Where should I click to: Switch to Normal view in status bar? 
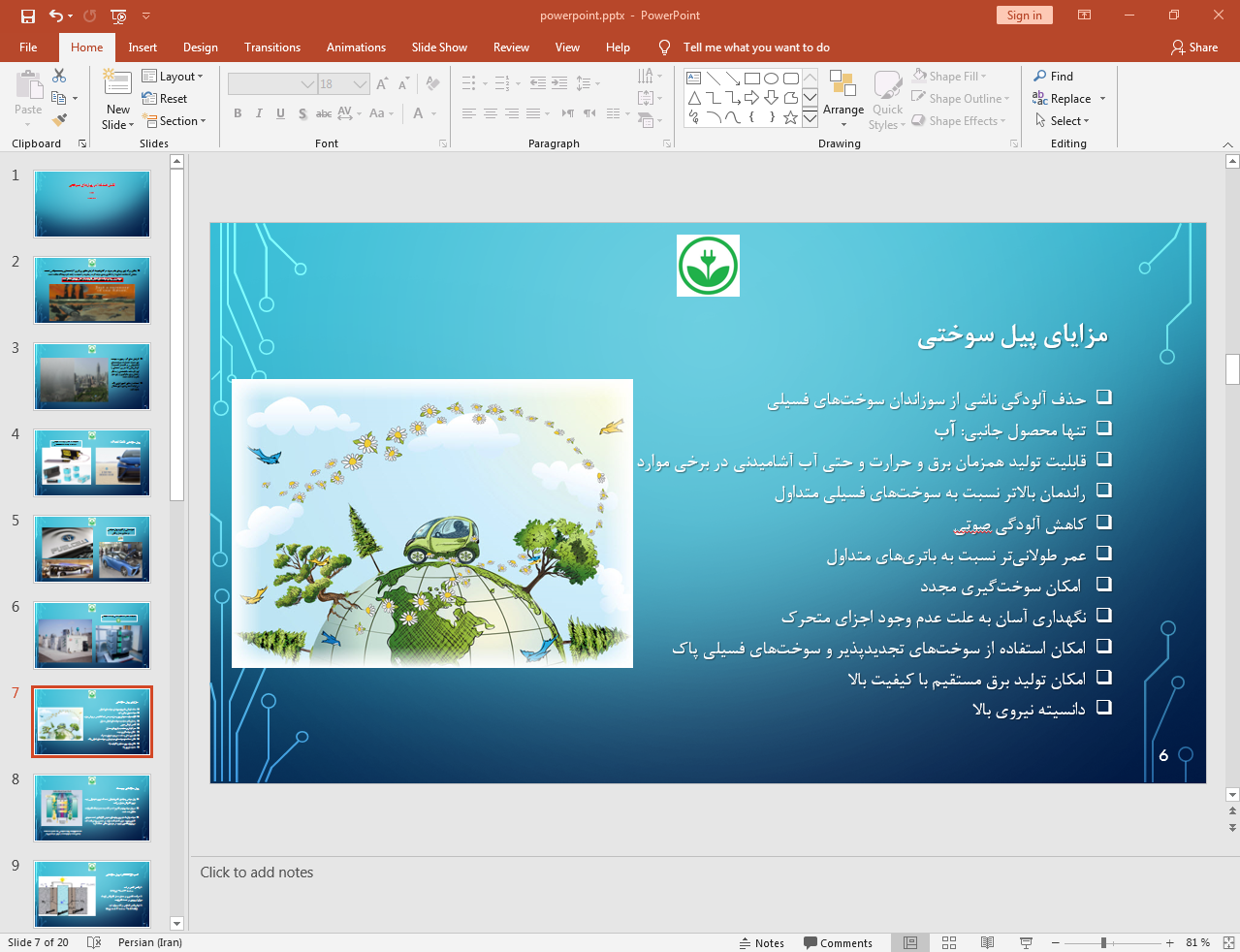pos(910,942)
